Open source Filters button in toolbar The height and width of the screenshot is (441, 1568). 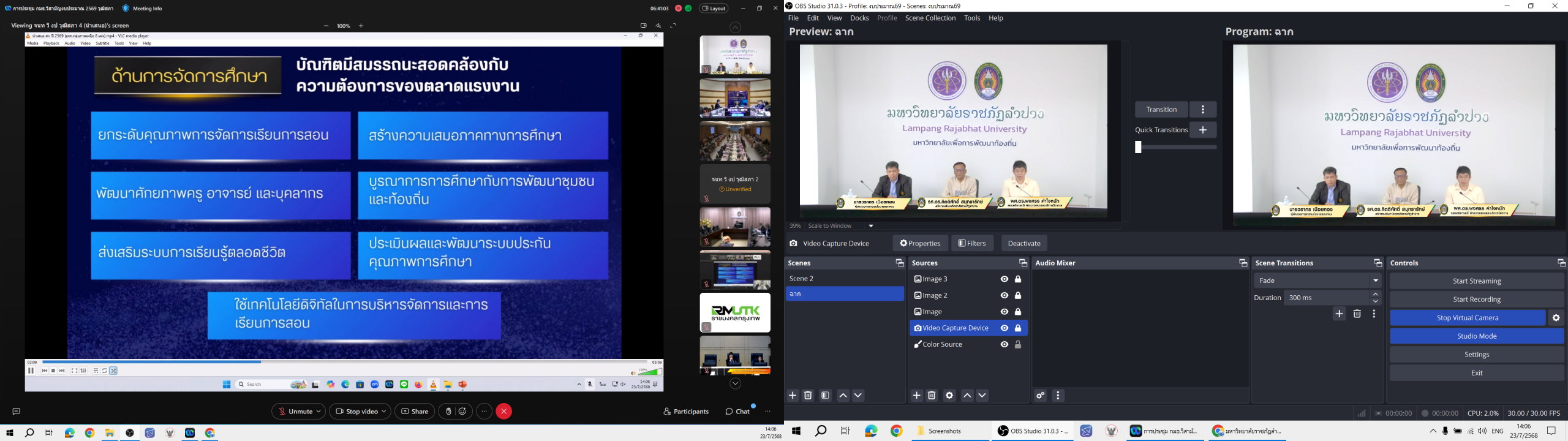pyautogui.click(x=972, y=244)
